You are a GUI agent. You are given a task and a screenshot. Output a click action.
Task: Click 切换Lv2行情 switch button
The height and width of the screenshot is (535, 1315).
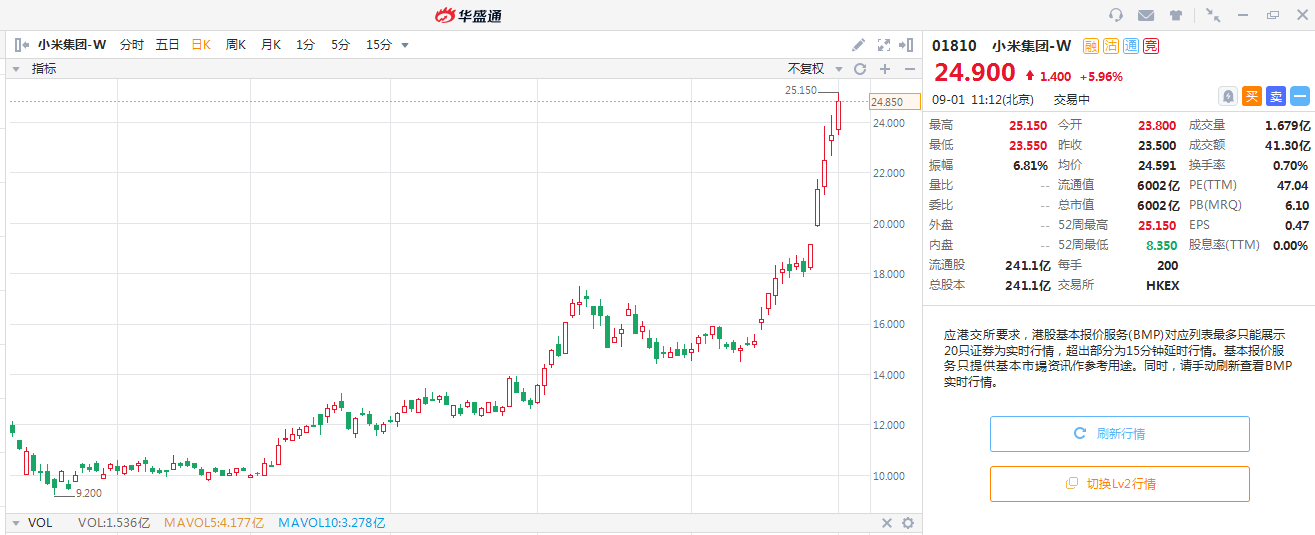tap(1120, 484)
